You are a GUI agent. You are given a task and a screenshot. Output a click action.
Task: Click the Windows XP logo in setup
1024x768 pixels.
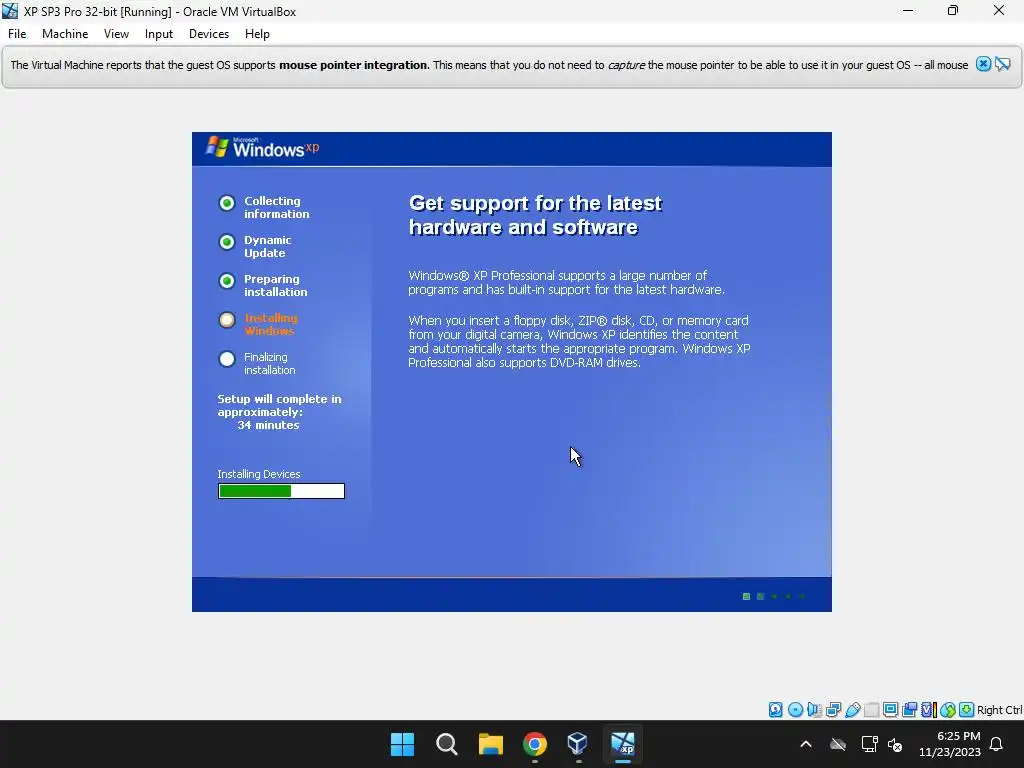coord(263,148)
